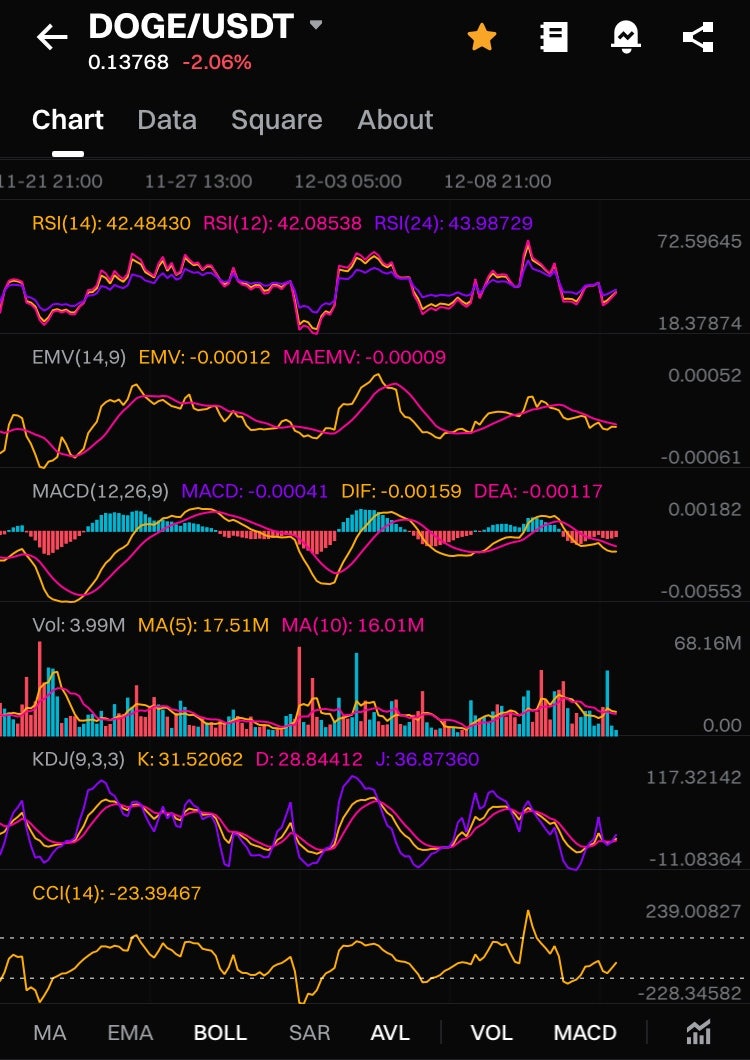
Task: Tap the MAEMV: -0.00009 value
Action: (x=365, y=357)
